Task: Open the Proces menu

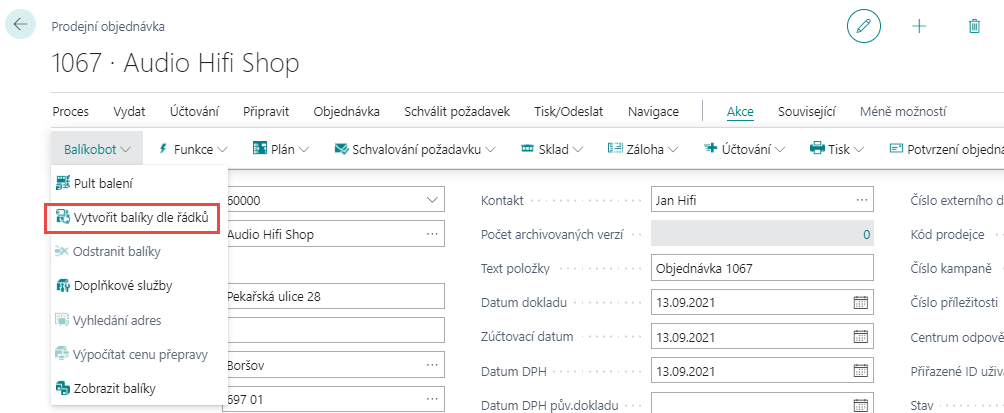Action: click(70, 111)
